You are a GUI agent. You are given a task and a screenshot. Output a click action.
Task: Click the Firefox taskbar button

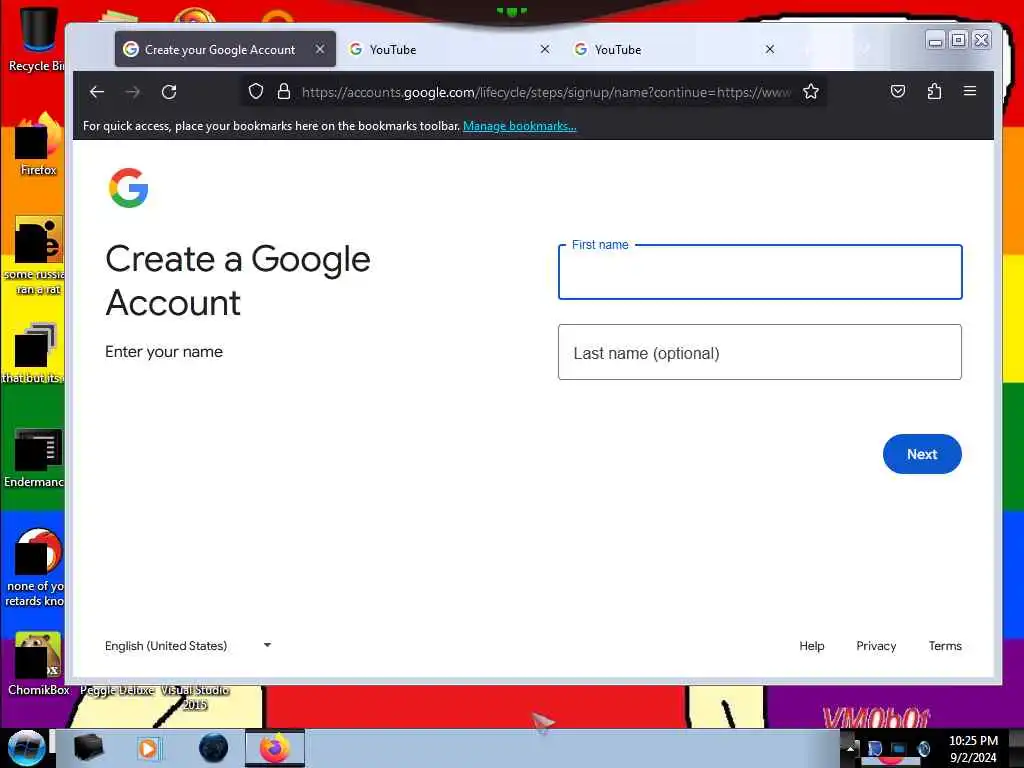pos(275,748)
